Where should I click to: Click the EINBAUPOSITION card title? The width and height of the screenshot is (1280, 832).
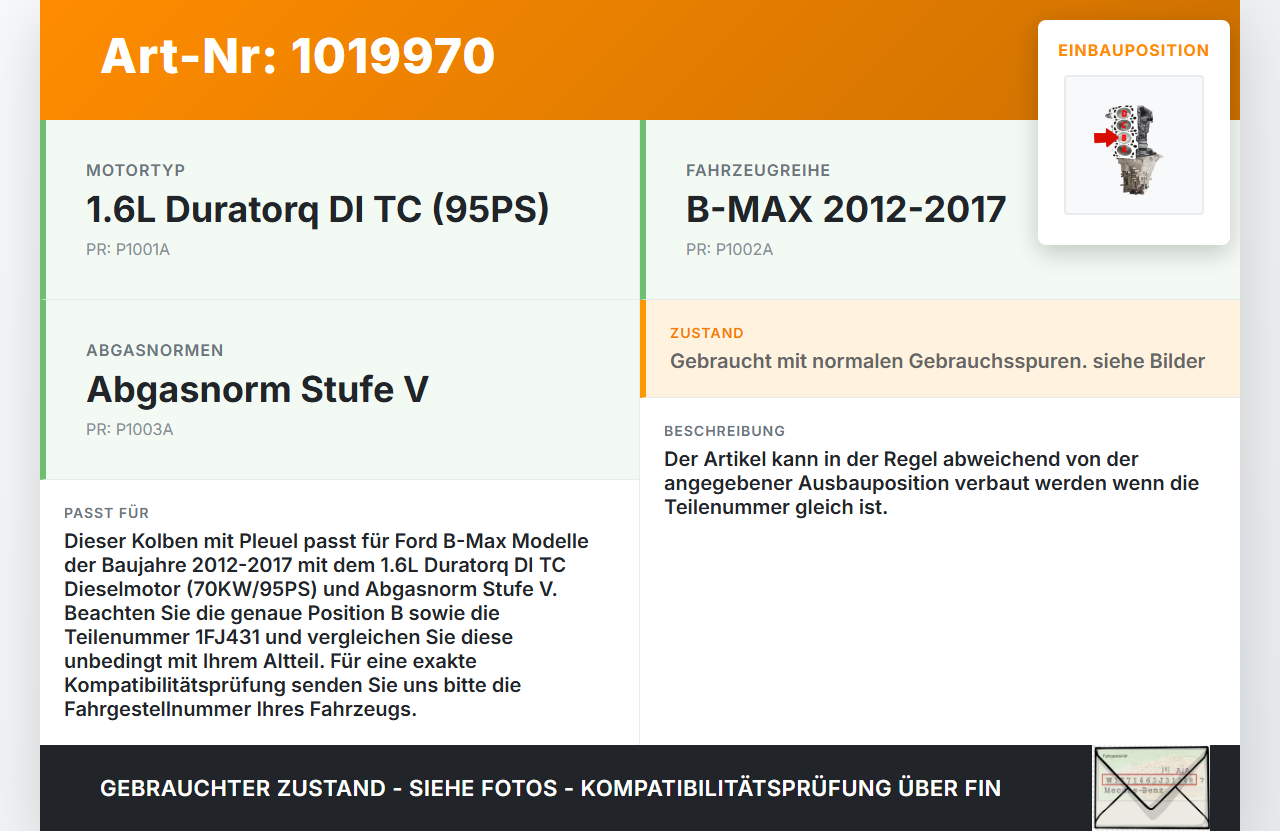click(1134, 50)
